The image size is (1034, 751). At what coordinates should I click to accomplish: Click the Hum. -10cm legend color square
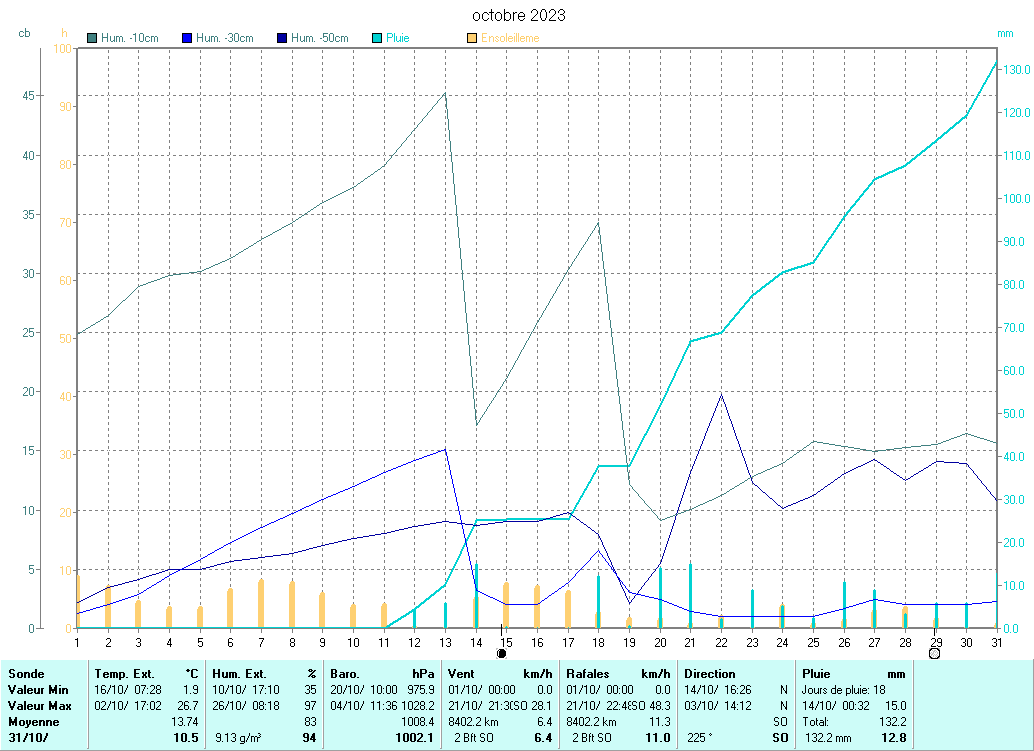pyautogui.click(x=93, y=38)
